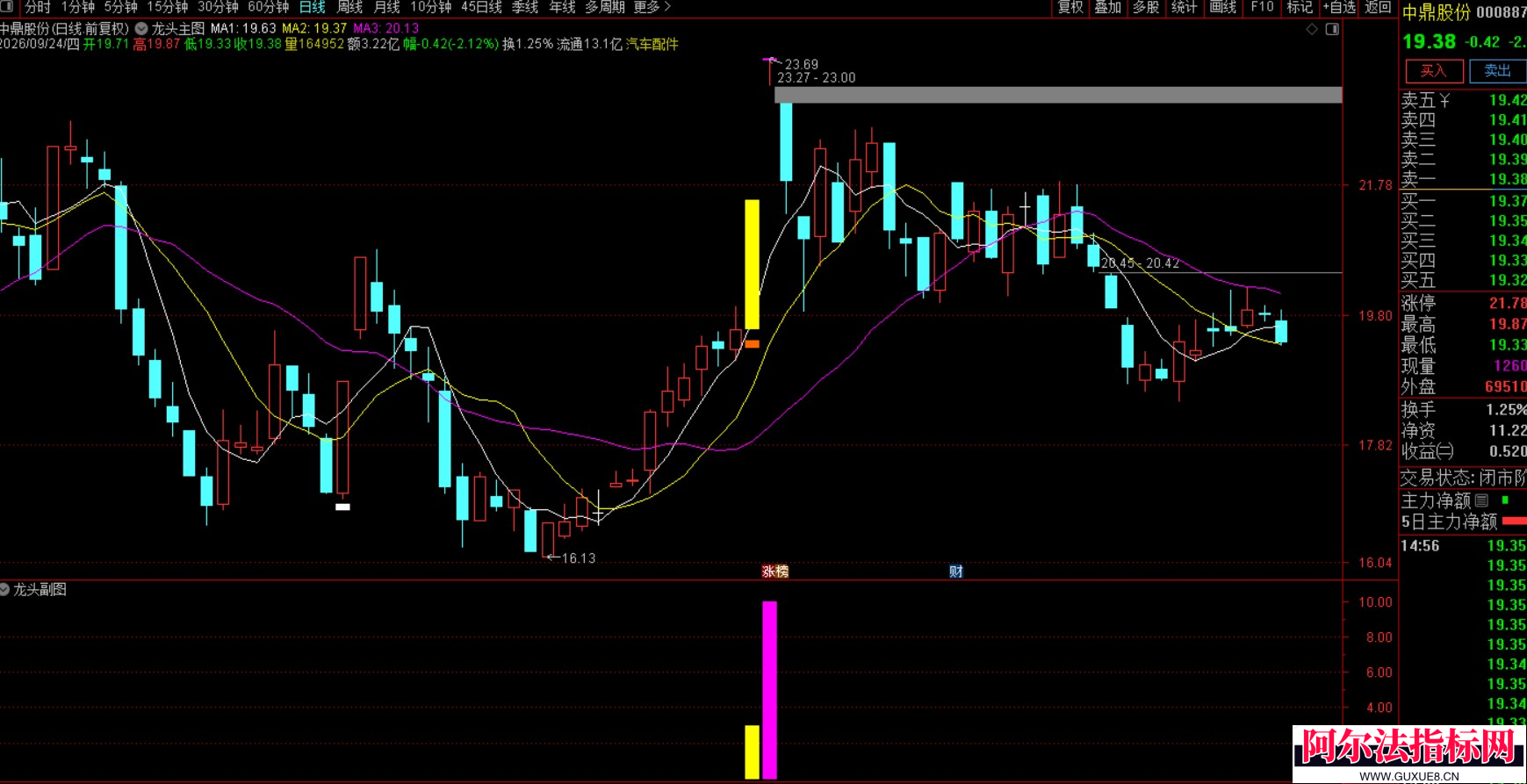Click the 龙头主图 indicator name
The height and width of the screenshot is (784, 1527).
178,28
